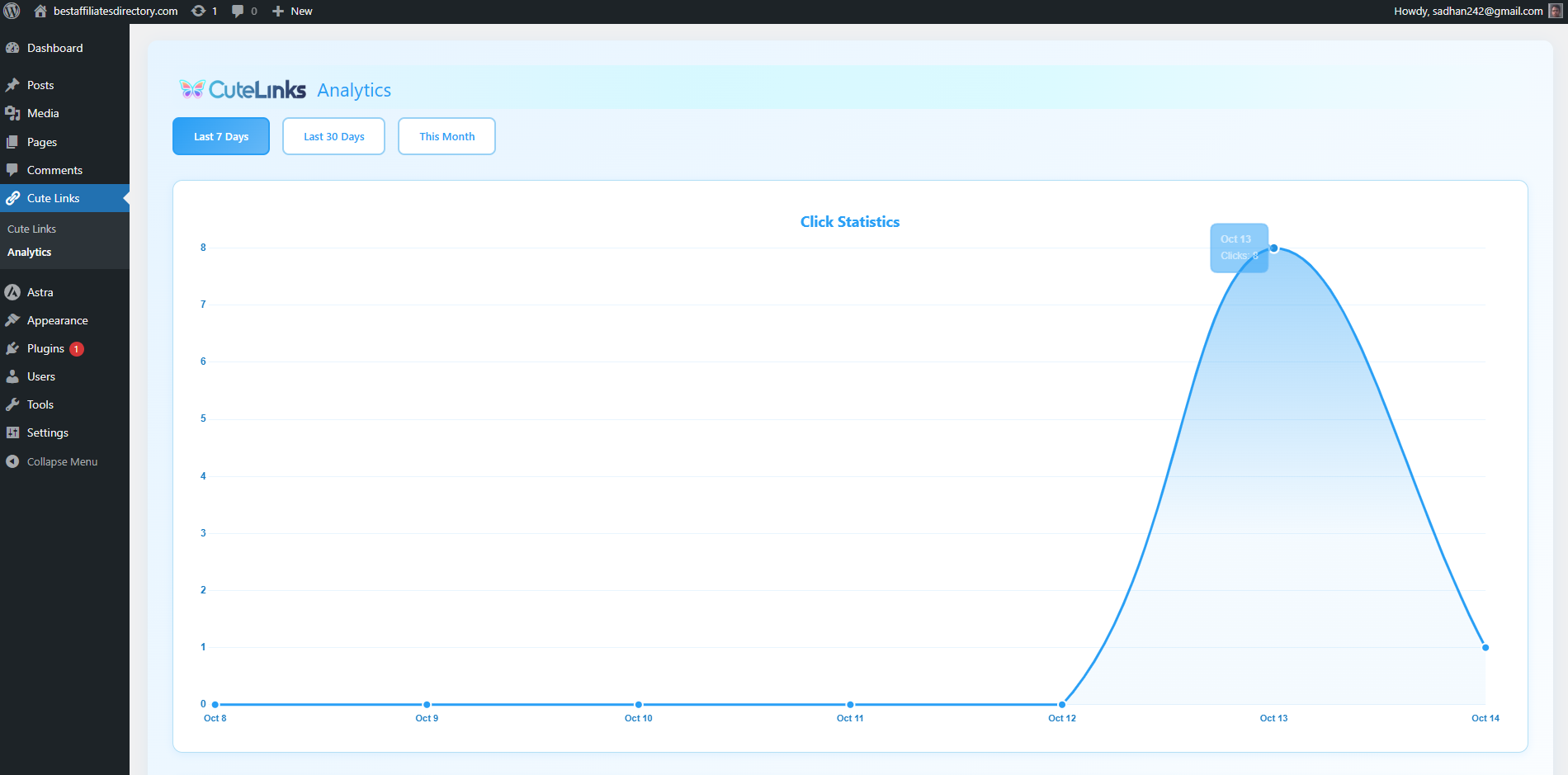Click the Plugins update badge showing 1
This screenshot has width=1568, height=775.
tap(77, 349)
